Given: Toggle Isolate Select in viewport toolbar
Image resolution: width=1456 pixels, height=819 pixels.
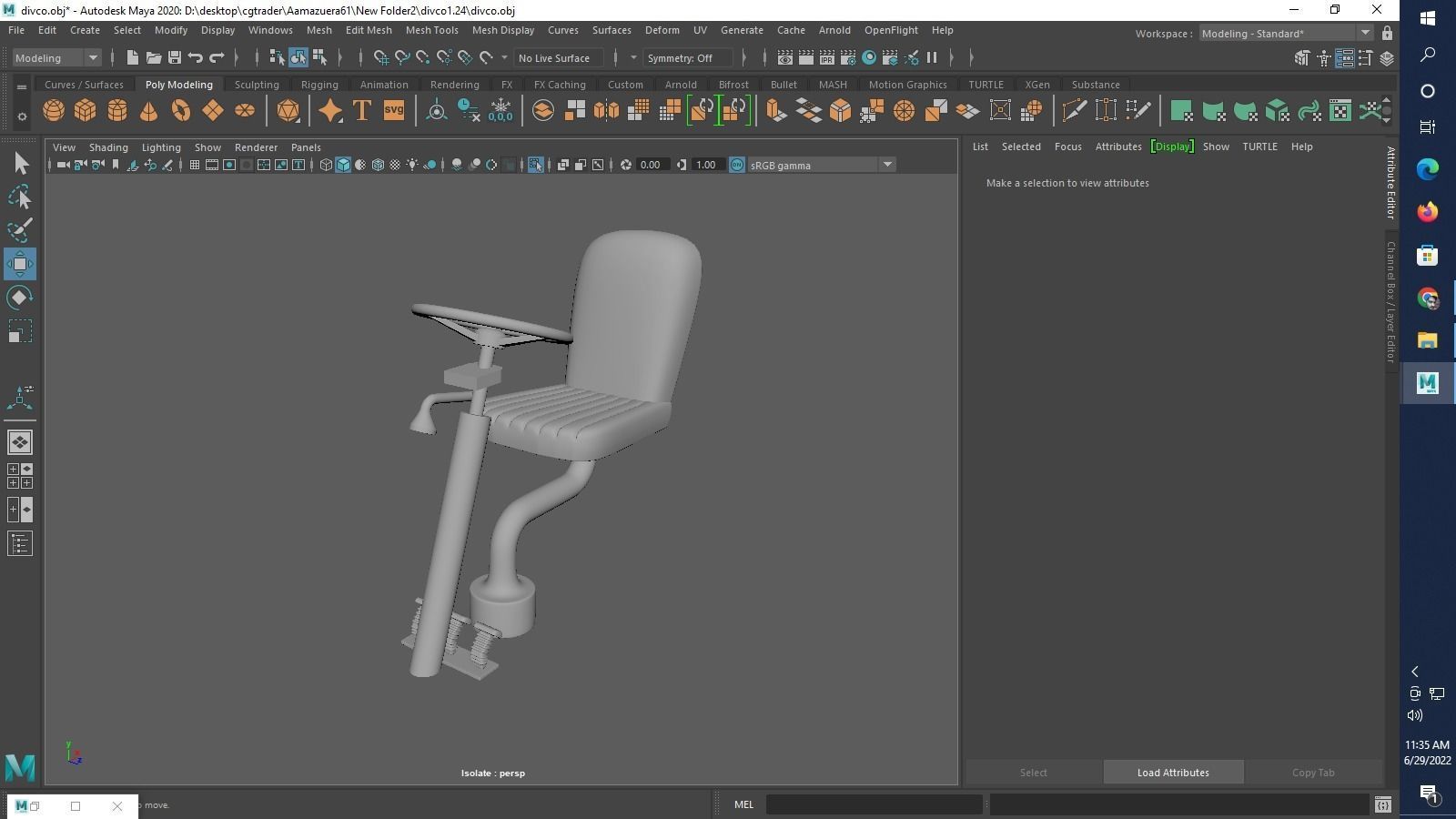Looking at the screenshot, I should pyautogui.click(x=535, y=165).
